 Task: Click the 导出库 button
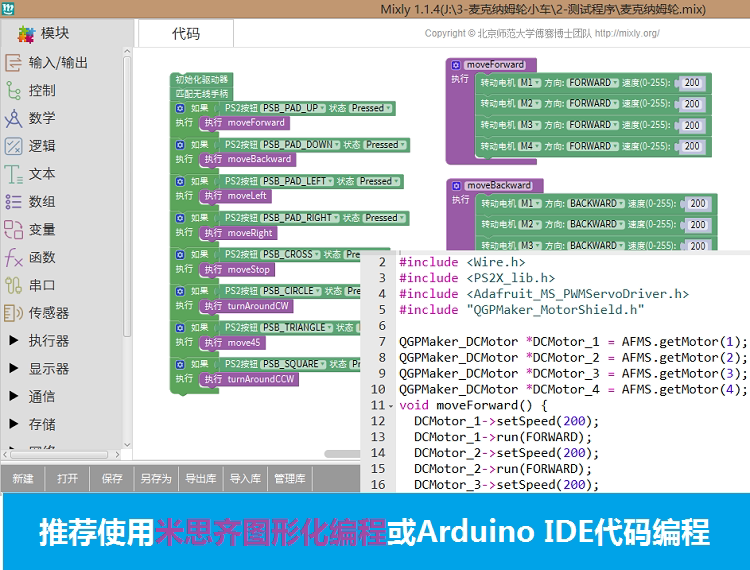pyautogui.click(x=200, y=479)
